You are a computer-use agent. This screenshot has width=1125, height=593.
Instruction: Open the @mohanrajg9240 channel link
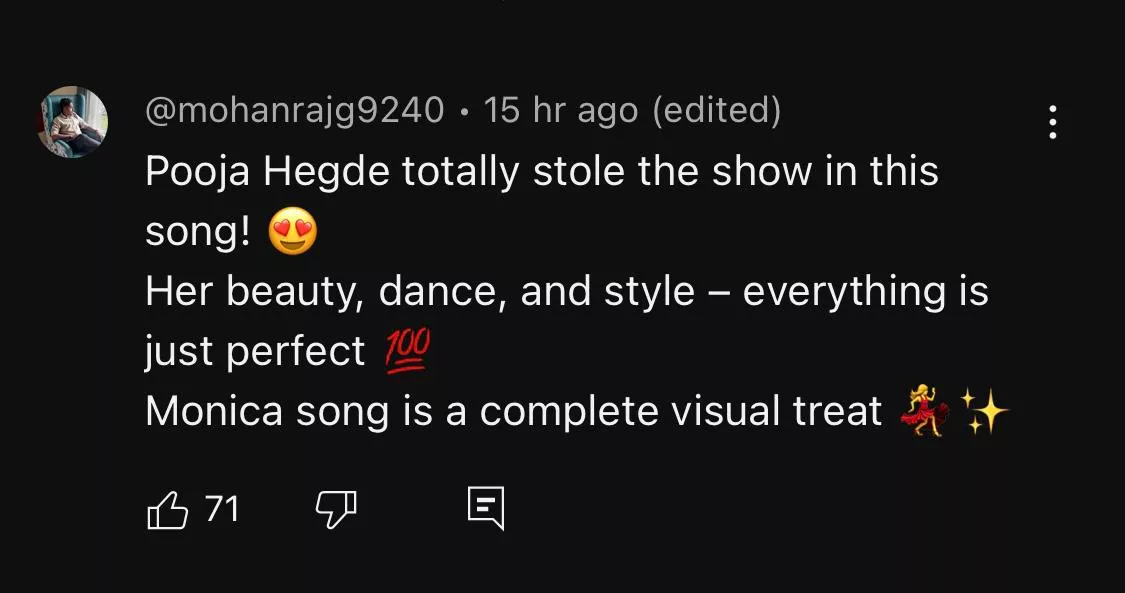pyautogui.click(x=295, y=110)
